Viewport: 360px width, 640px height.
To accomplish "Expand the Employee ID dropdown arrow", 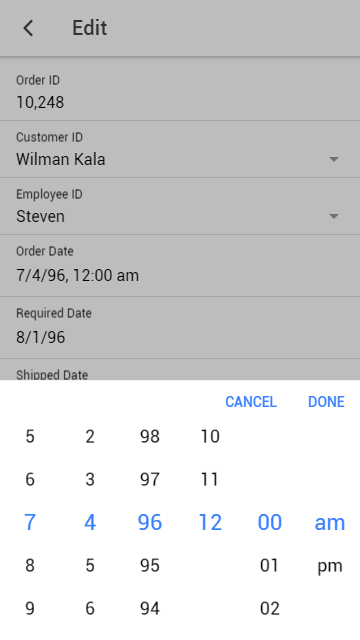I will pyautogui.click(x=334, y=216).
